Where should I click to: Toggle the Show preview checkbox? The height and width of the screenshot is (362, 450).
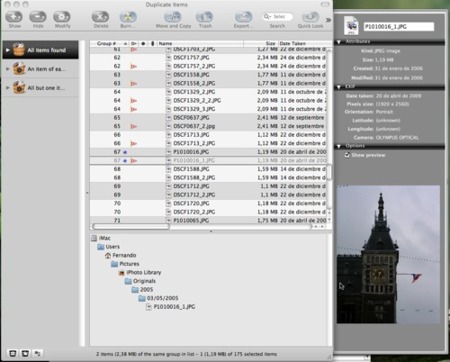coord(347,155)
